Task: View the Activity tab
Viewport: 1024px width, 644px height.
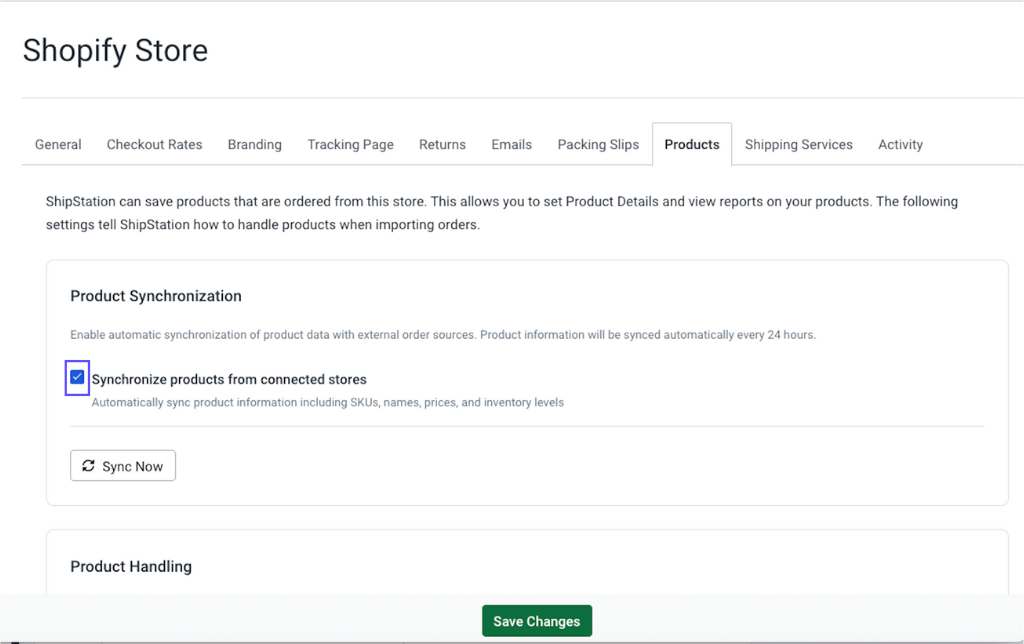Action: [x=899, y=144]
